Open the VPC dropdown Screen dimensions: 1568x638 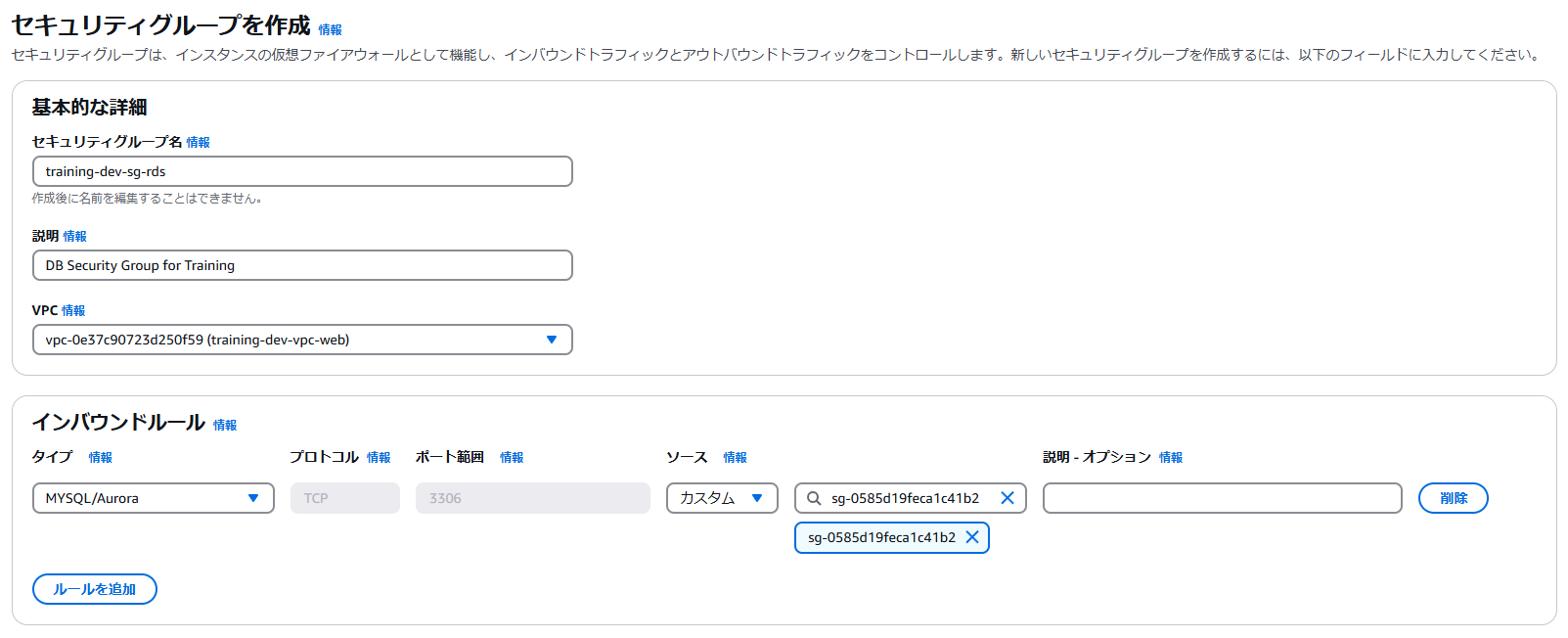click(302, 340)
